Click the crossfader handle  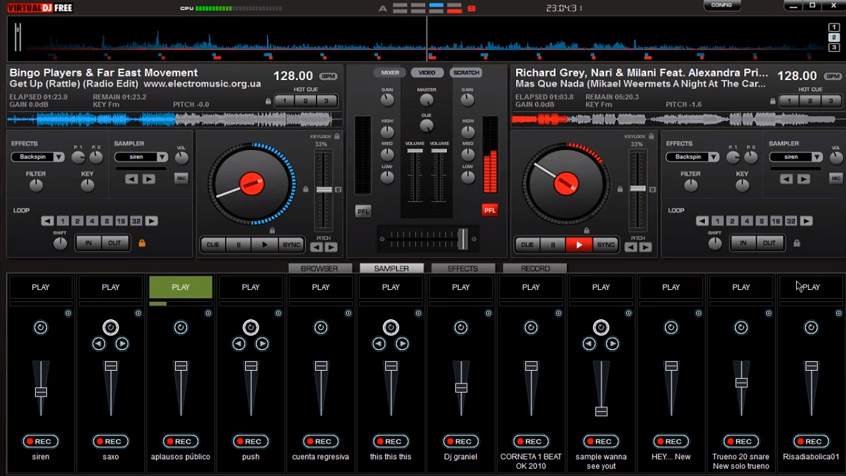pos(462,239)
